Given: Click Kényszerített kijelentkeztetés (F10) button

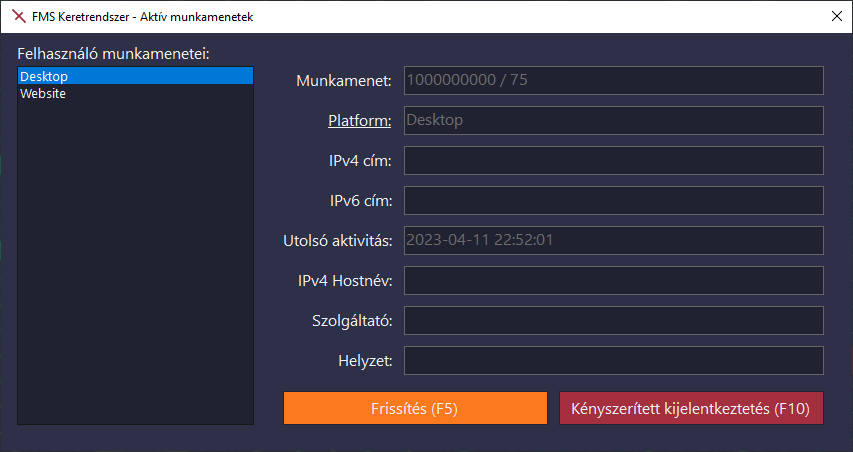Looking at the screenshot, I should (691, 408).
